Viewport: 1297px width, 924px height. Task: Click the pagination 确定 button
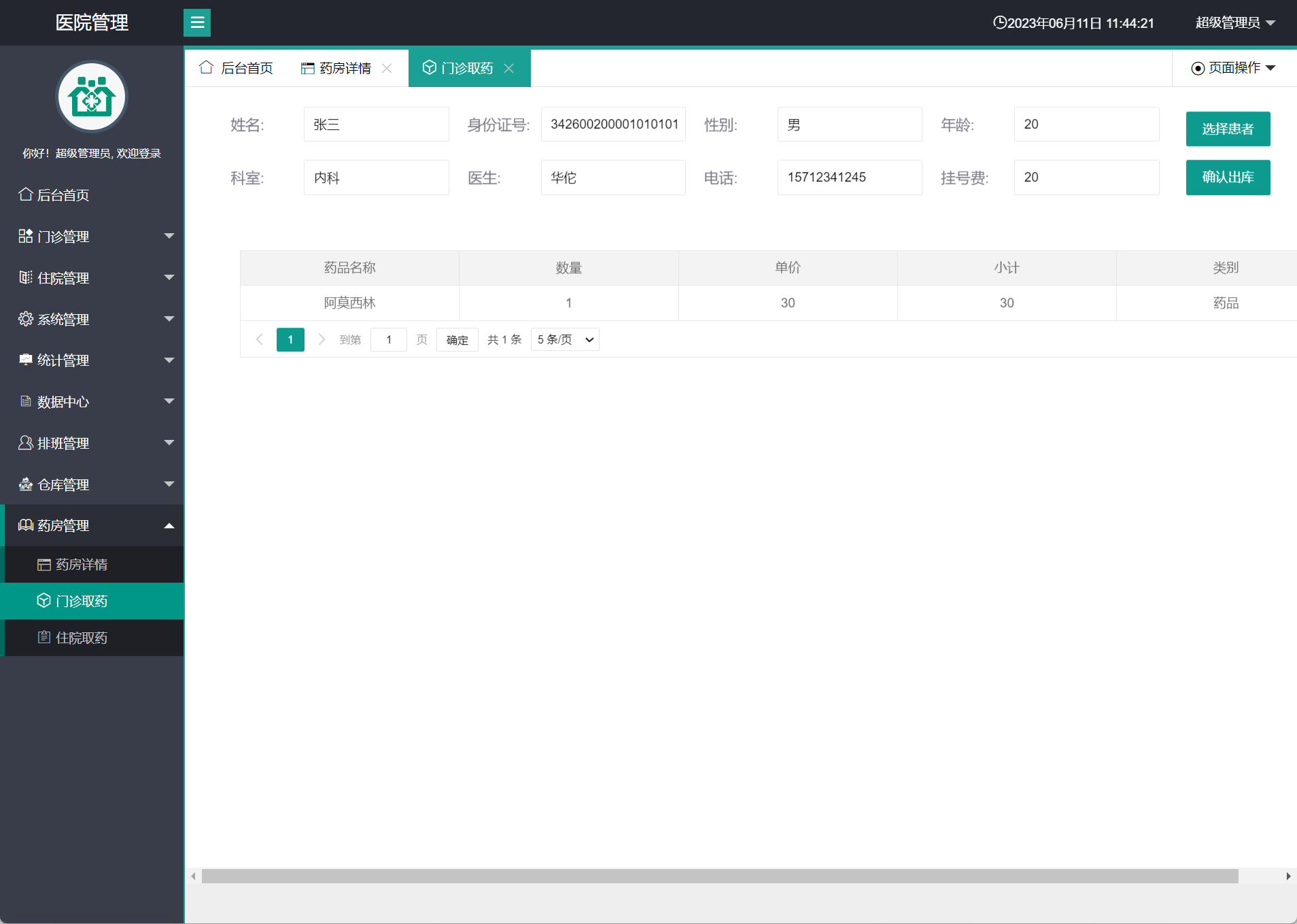457,339
